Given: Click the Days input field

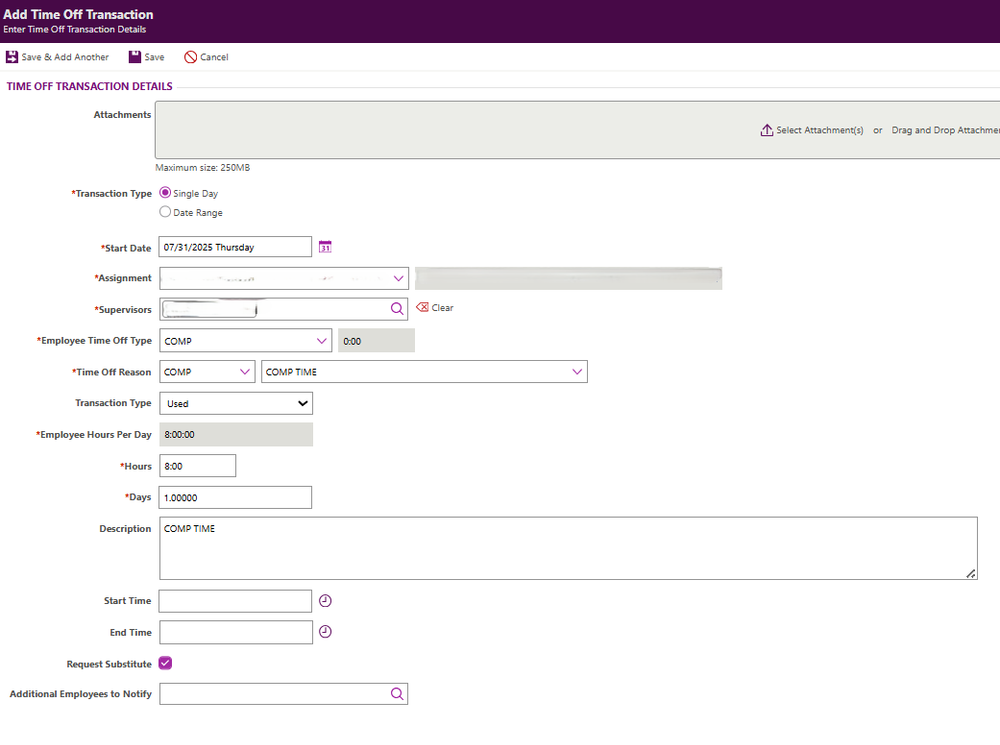Looking at the screenshot, I should (235, 498).
